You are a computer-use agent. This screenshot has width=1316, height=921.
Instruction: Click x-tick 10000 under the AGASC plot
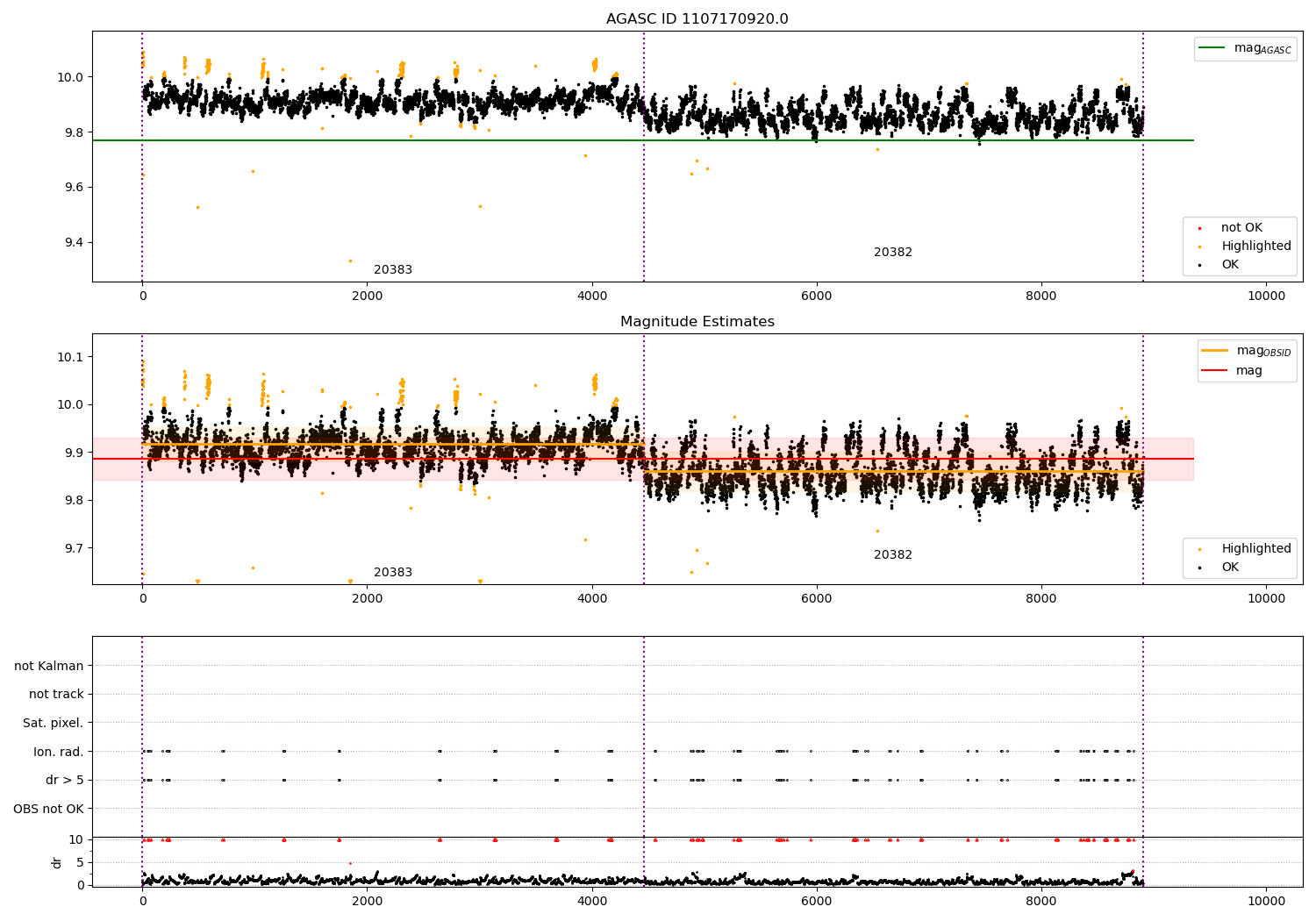(1266, 296)
